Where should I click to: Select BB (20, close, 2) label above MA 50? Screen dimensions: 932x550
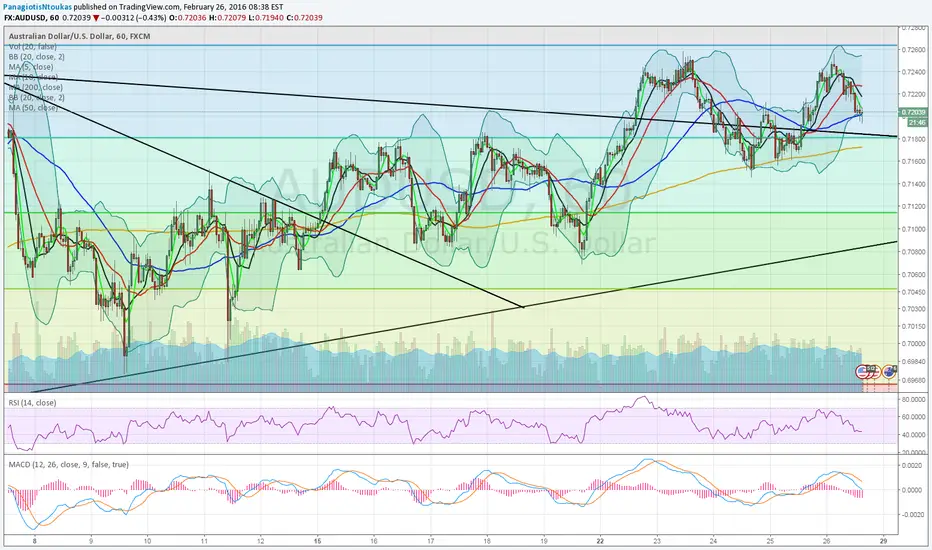37,97
